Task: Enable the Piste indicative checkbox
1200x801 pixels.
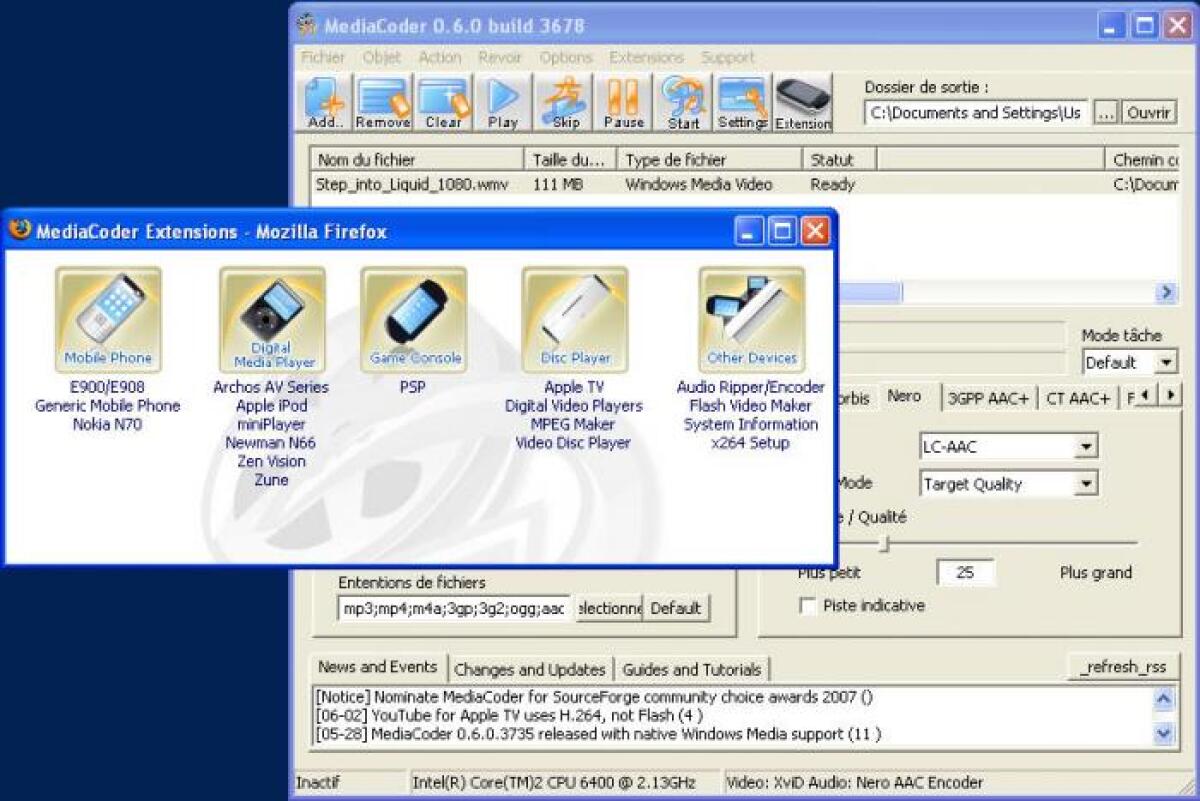Action: 806,605
